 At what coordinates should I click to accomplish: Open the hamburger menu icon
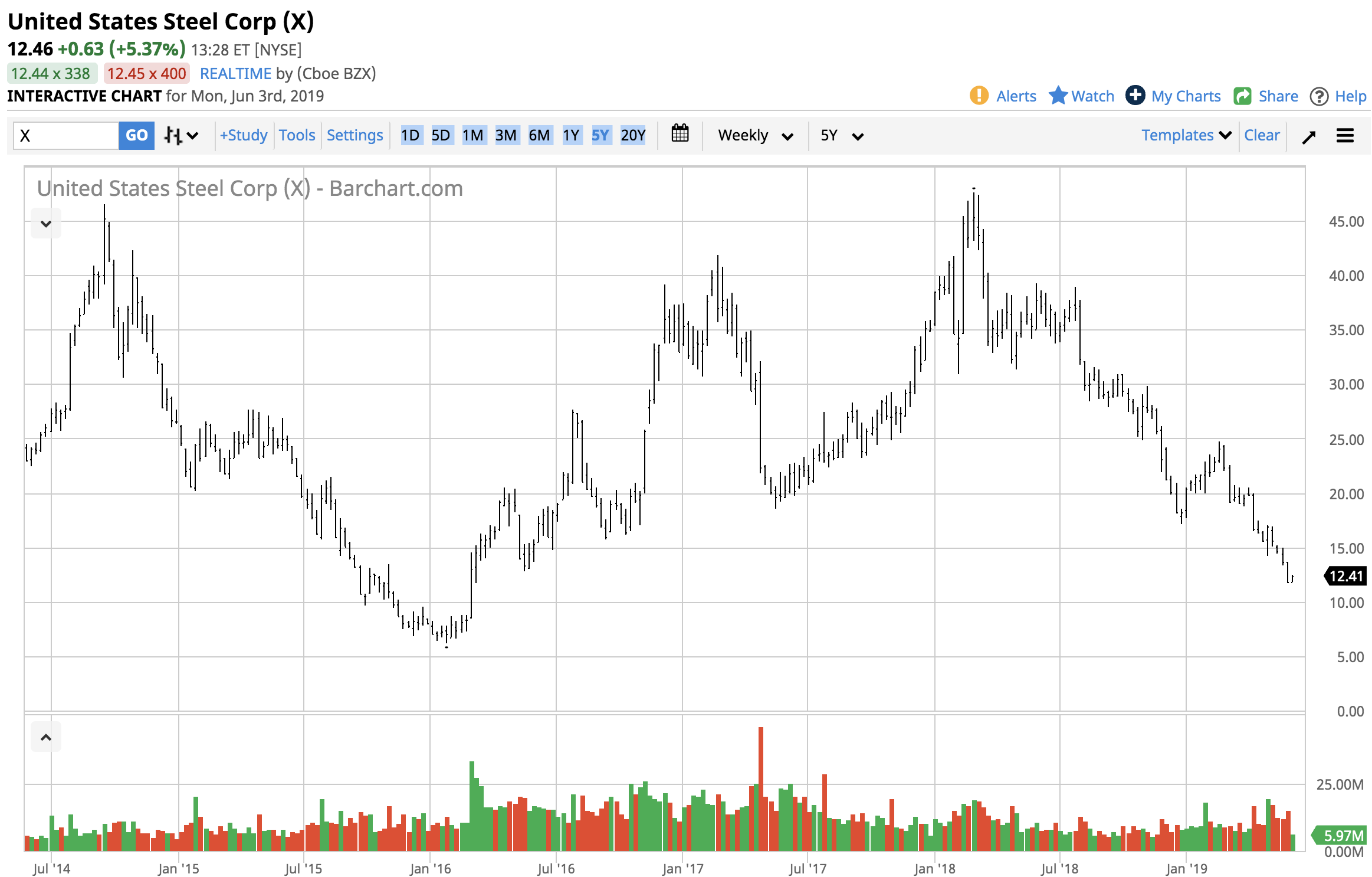[x=1345, y=136]
